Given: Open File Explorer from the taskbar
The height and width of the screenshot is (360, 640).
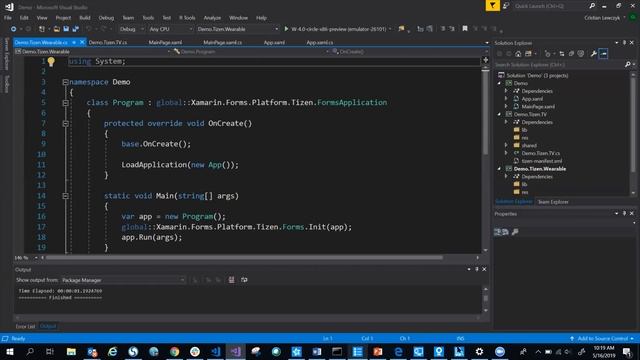Looking at the screenshot, I should (x=71, y=351).
